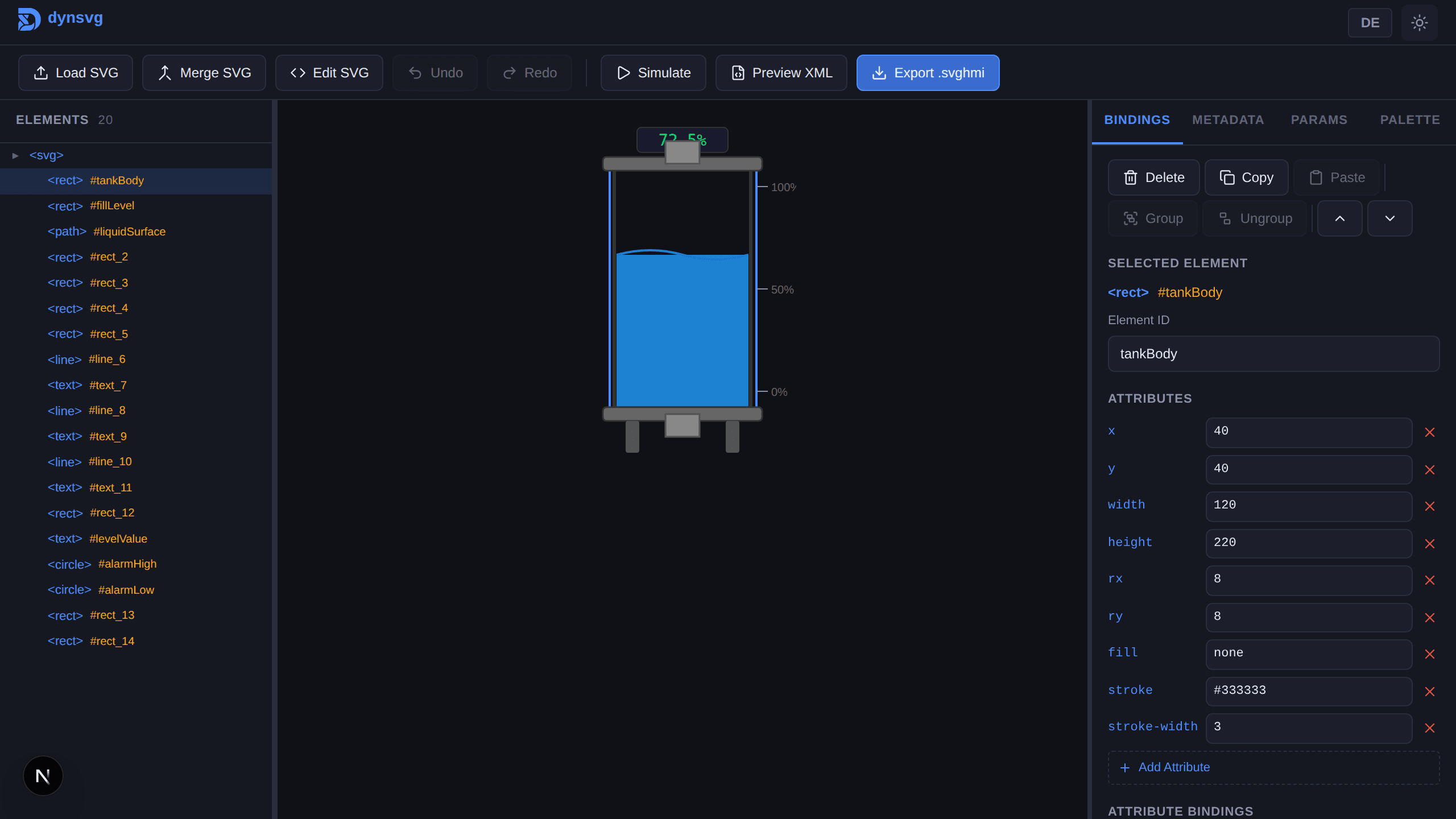Export the project as .svghmi
Viewport: 1456px width, 819px height.
(x=927, y=72)
